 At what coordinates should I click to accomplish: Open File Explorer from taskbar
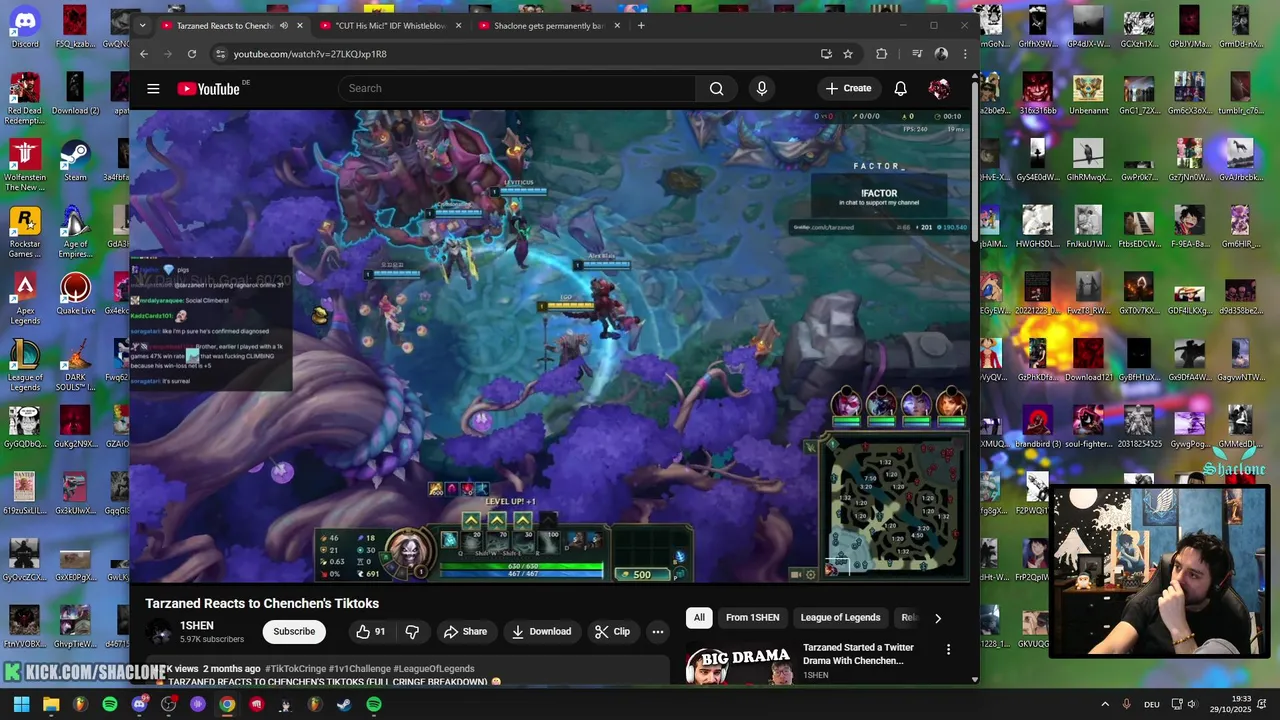click(51, 704)
